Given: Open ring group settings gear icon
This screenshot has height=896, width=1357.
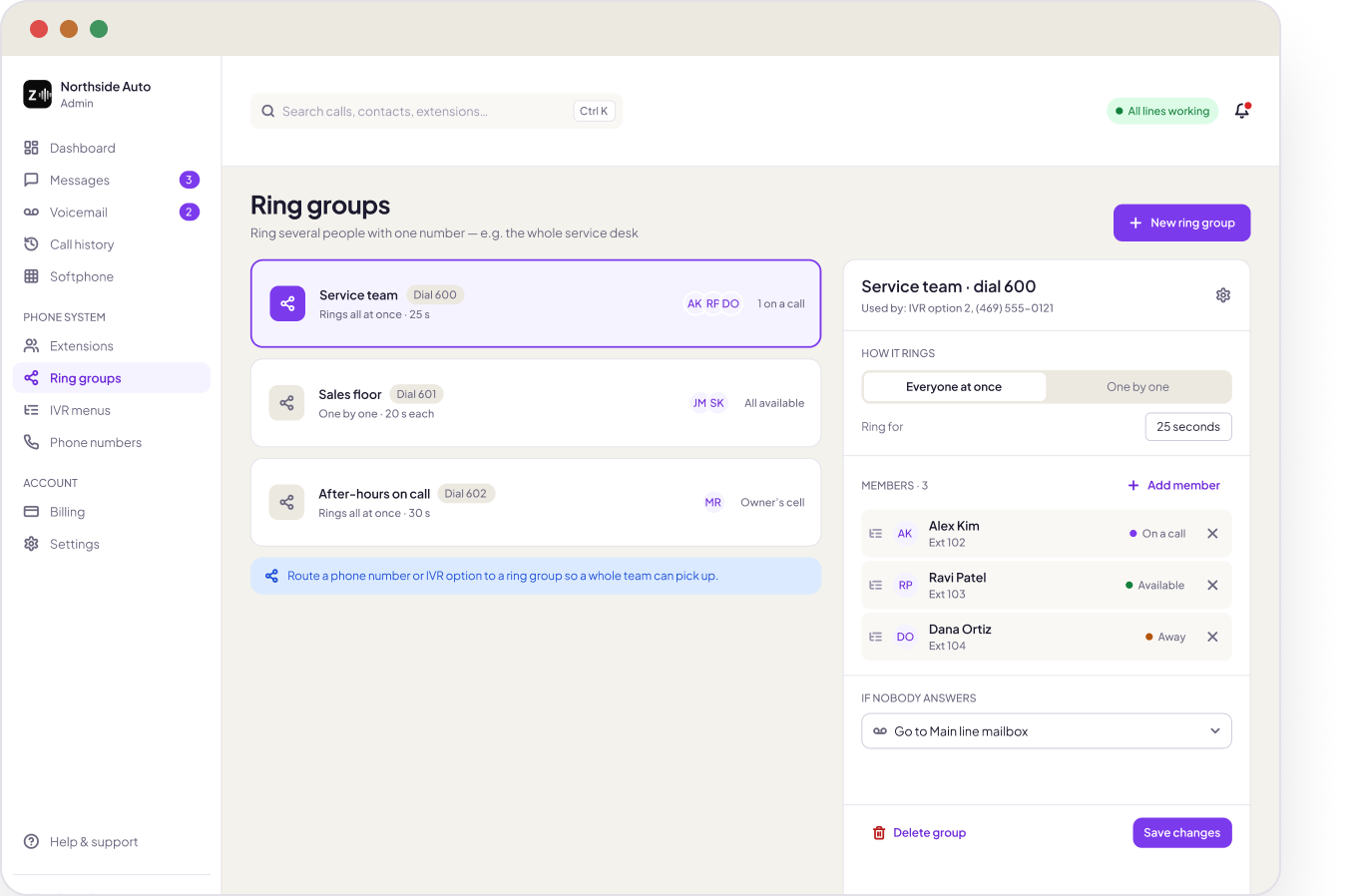Looking at the screenshot, I should coord(1223,295).
